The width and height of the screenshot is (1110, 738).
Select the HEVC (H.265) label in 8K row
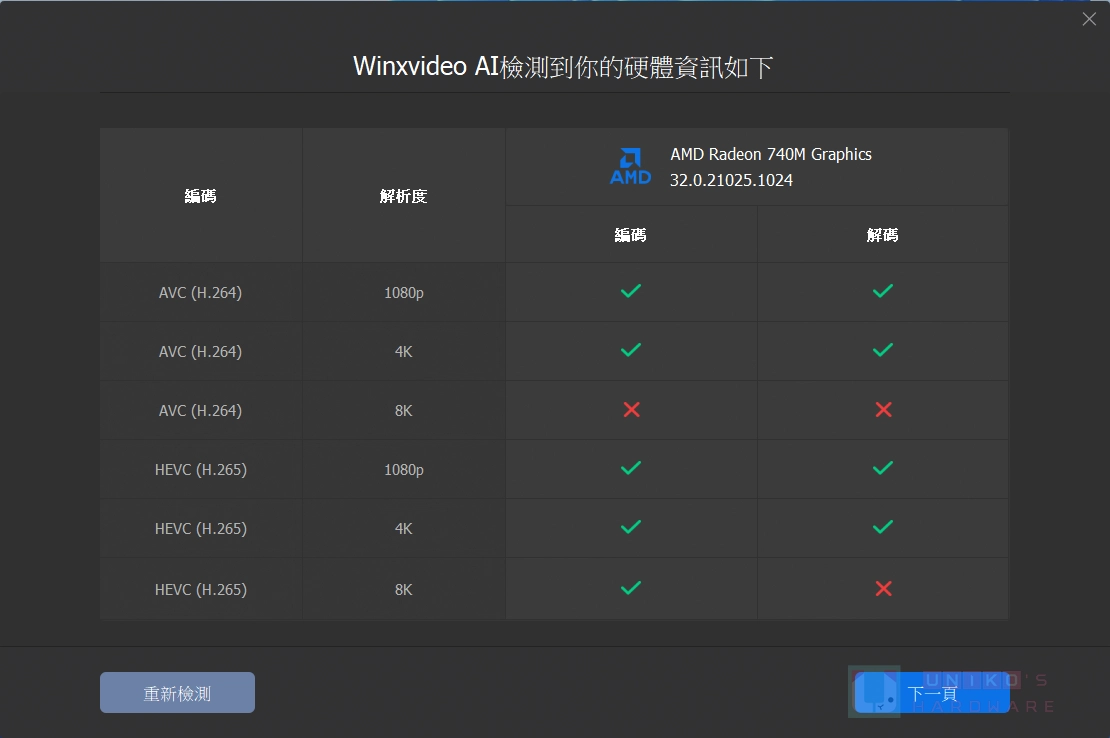[201, 589]
